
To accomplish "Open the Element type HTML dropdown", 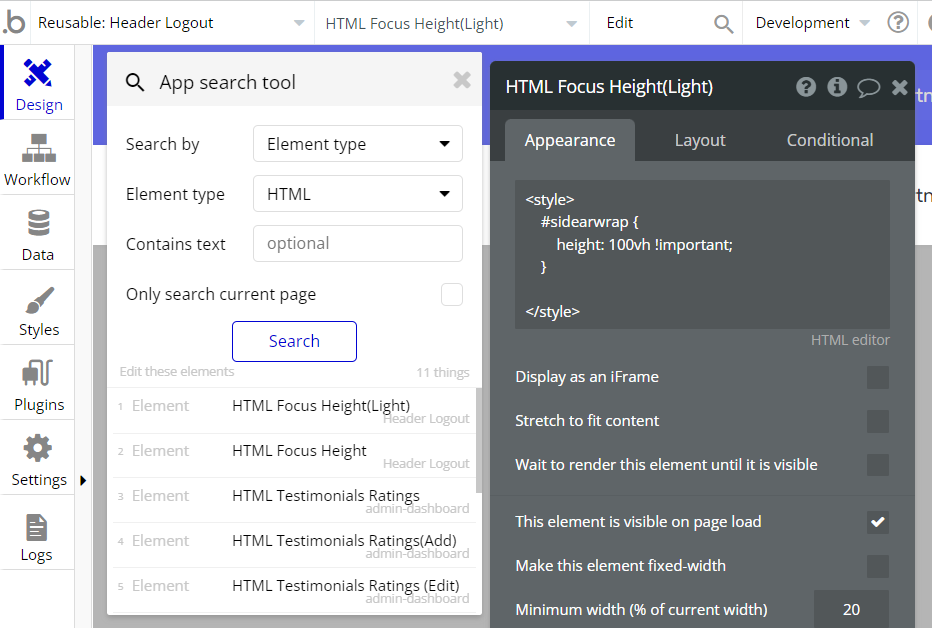I will [358, 194].
